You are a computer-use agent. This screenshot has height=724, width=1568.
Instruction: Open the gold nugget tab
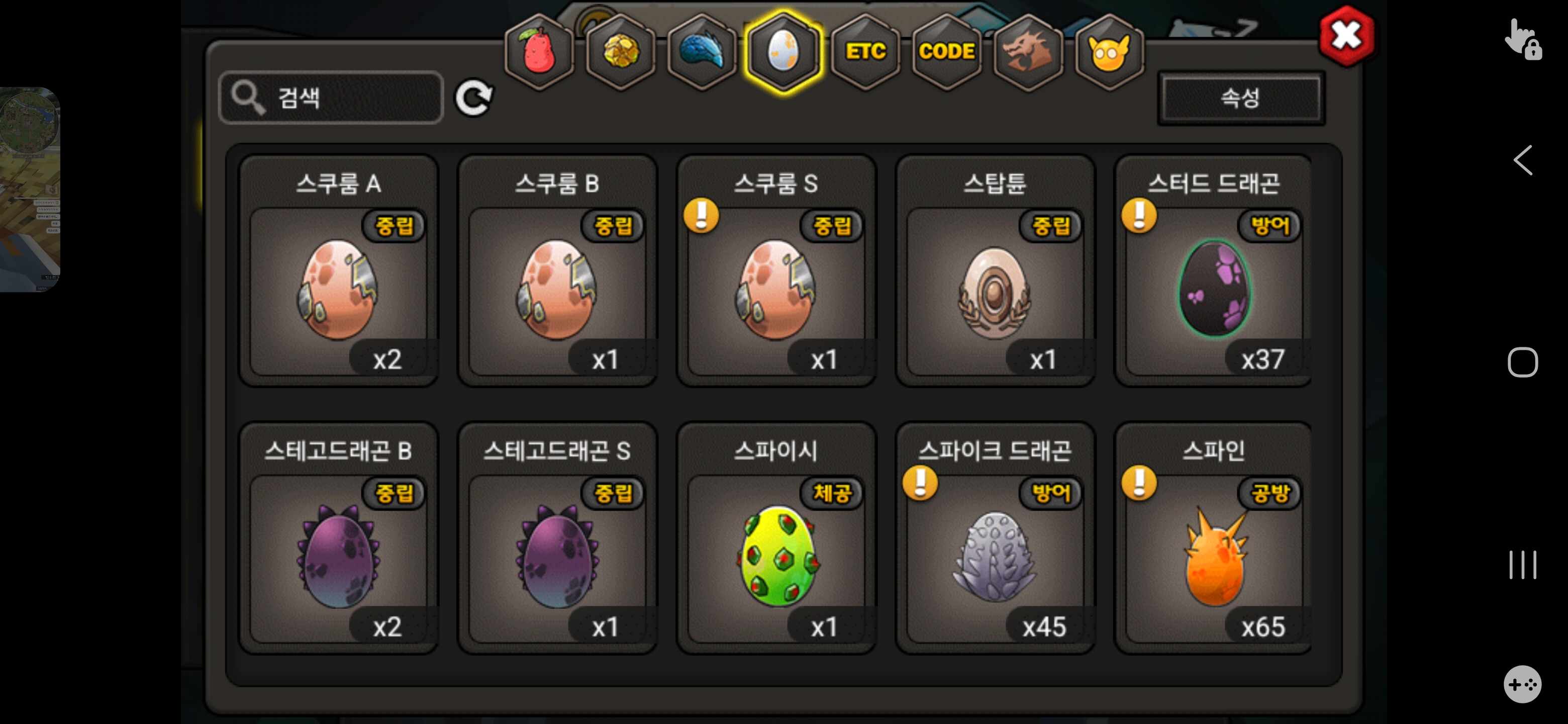(620, 52)
